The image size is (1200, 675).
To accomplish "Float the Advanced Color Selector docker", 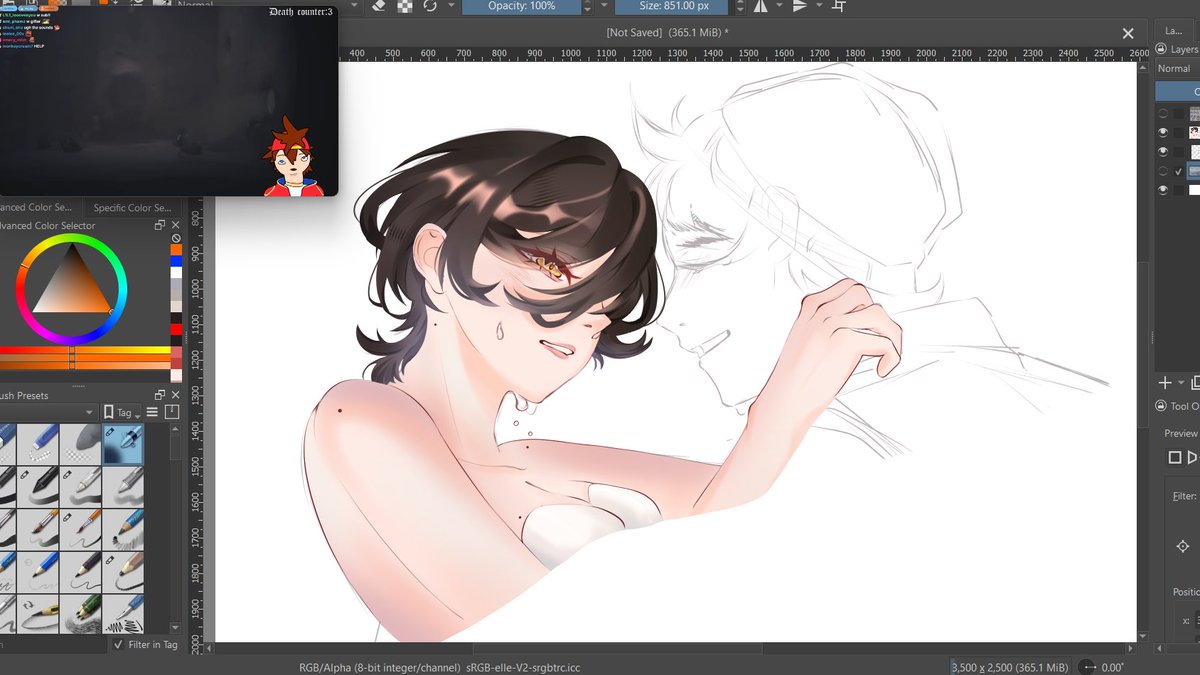I will click(160, 226).
